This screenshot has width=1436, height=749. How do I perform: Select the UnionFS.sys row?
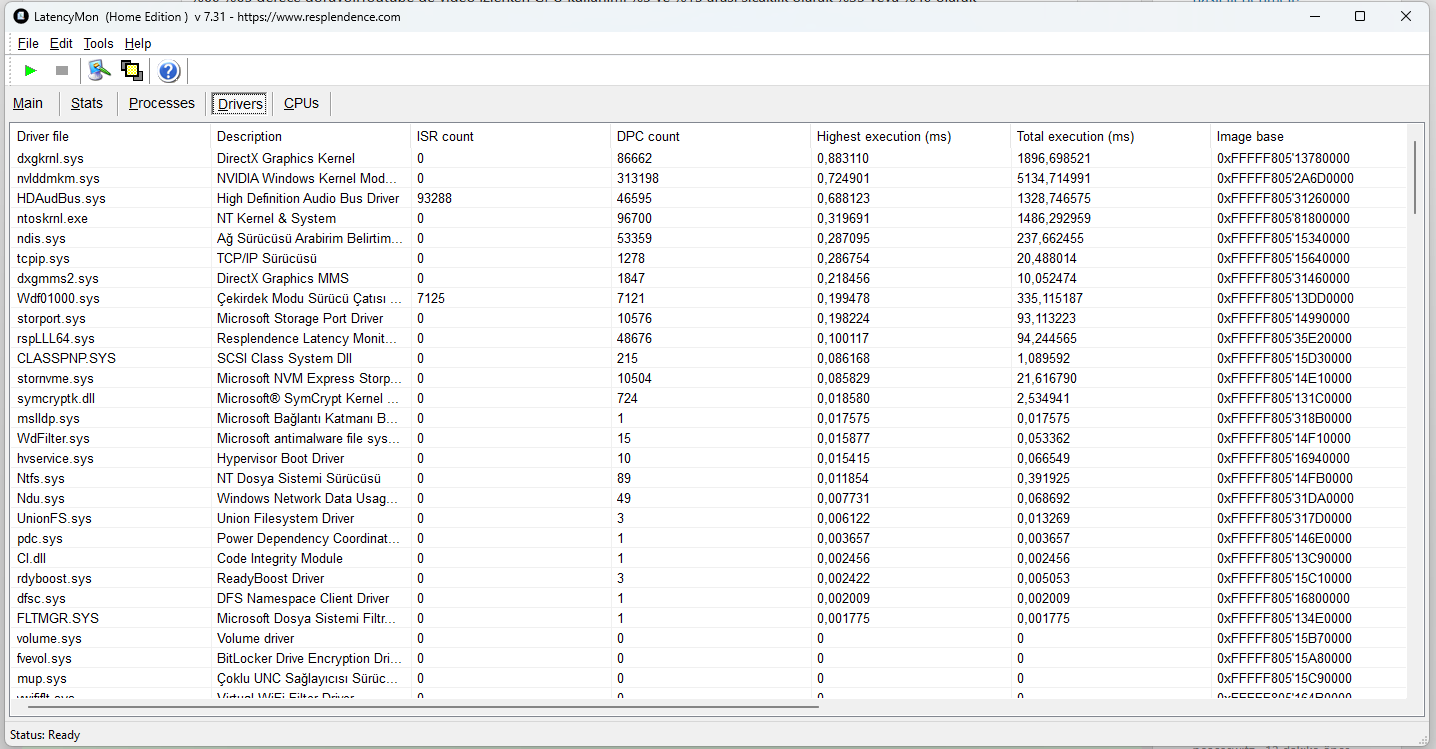pos(708,518)
